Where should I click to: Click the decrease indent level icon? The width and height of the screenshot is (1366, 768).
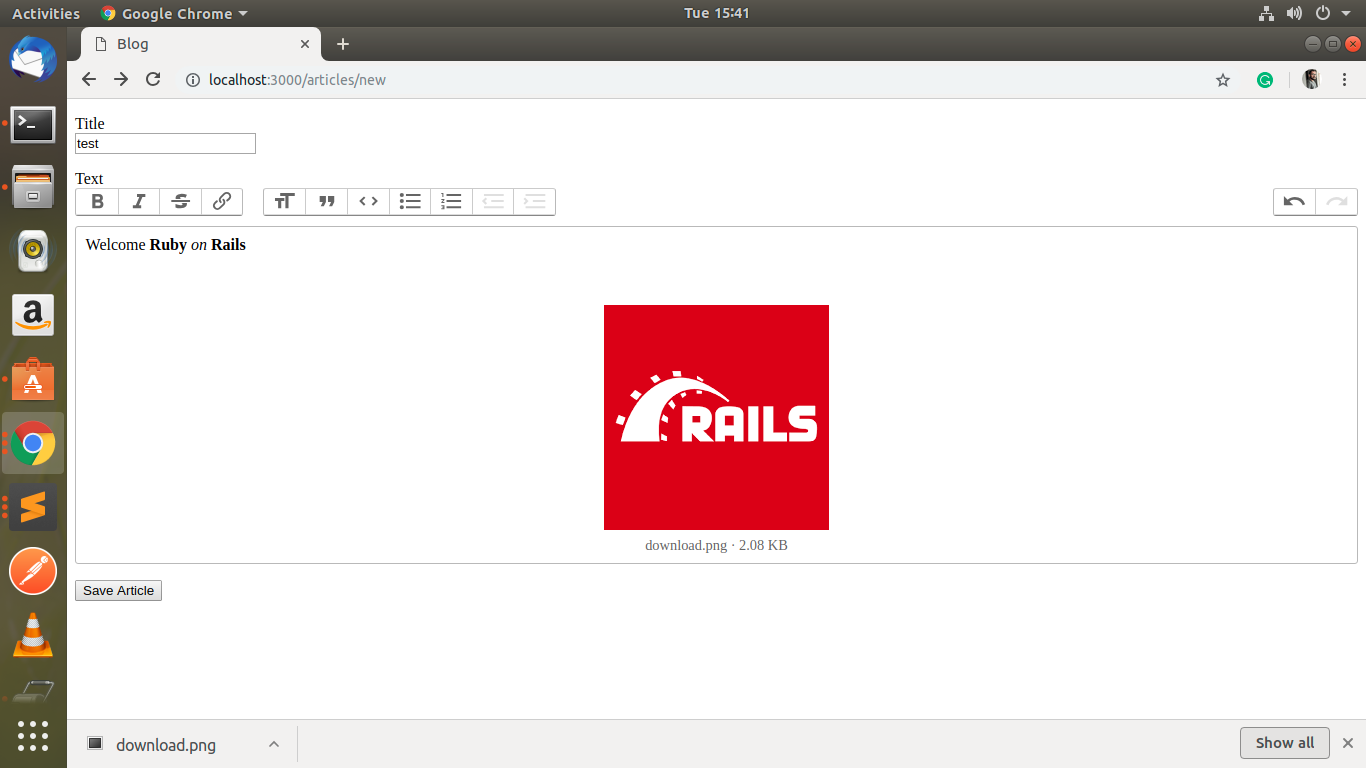click(493, 202)
